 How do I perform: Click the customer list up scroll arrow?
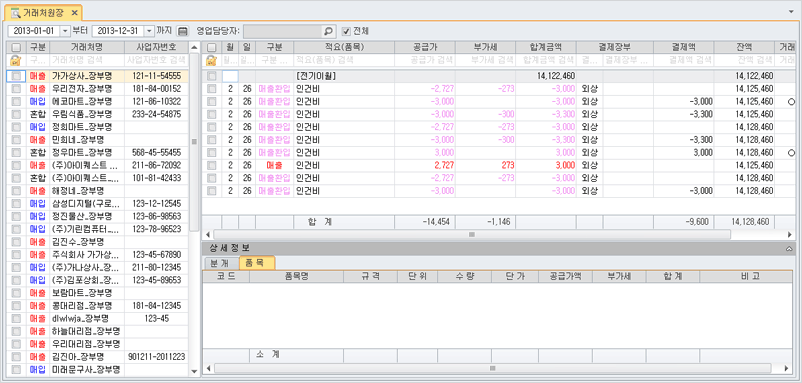[x=194, y=48]
